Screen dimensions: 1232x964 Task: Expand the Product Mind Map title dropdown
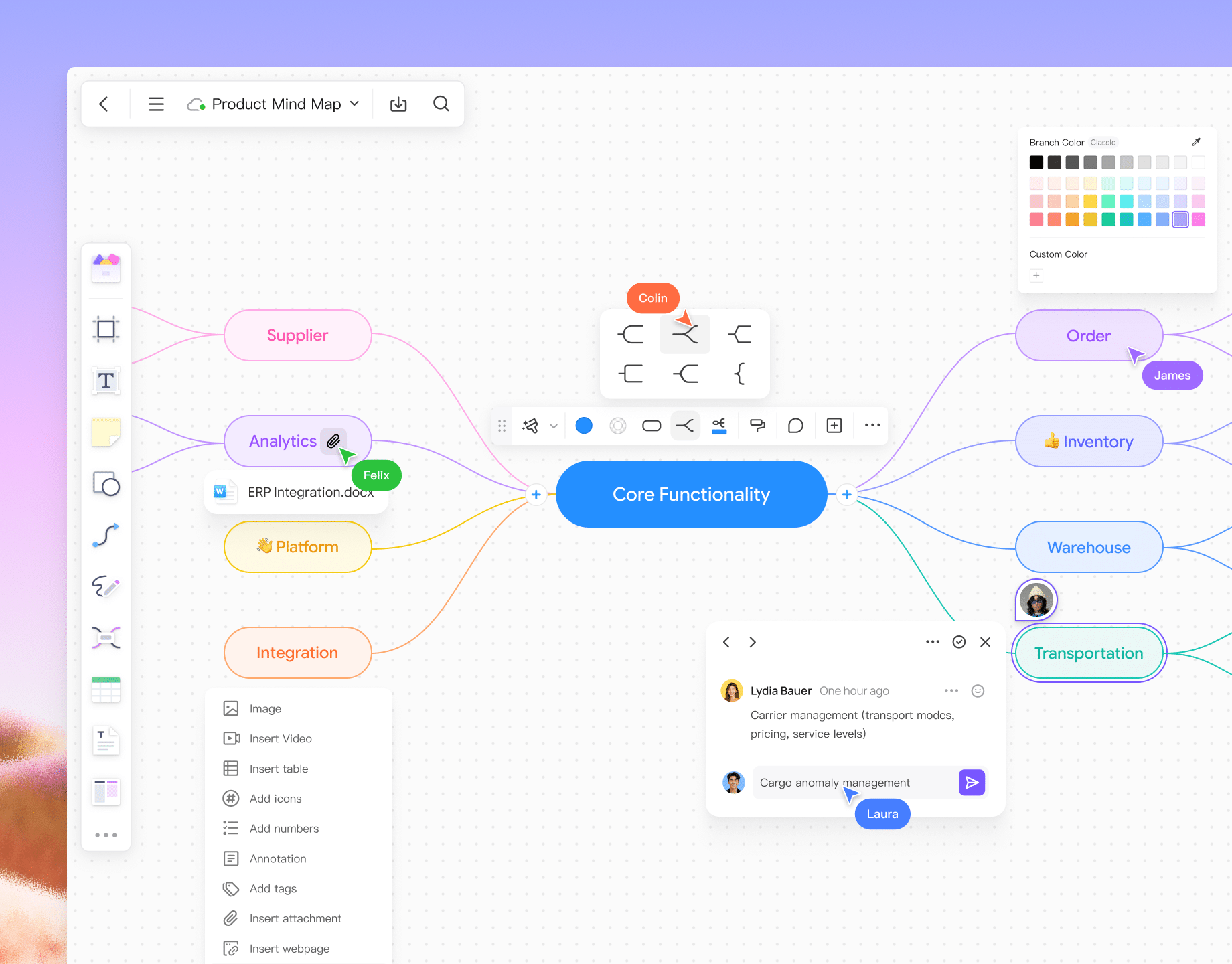[354, 104]
